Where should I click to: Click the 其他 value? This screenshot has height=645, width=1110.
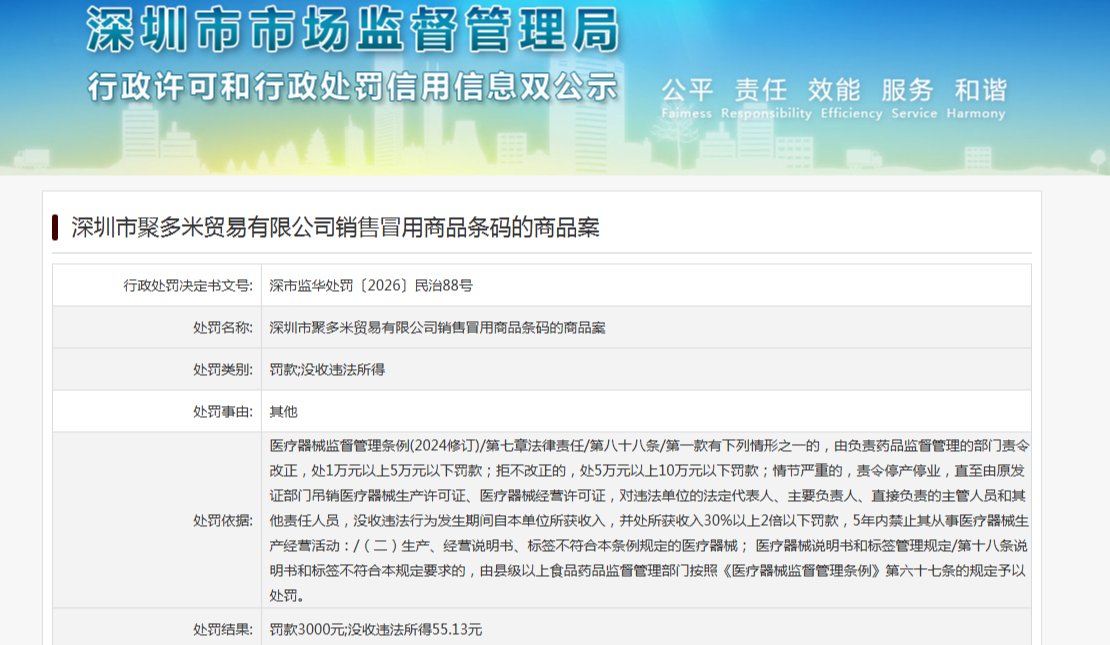pyautogui.click(x=283, y=411)
